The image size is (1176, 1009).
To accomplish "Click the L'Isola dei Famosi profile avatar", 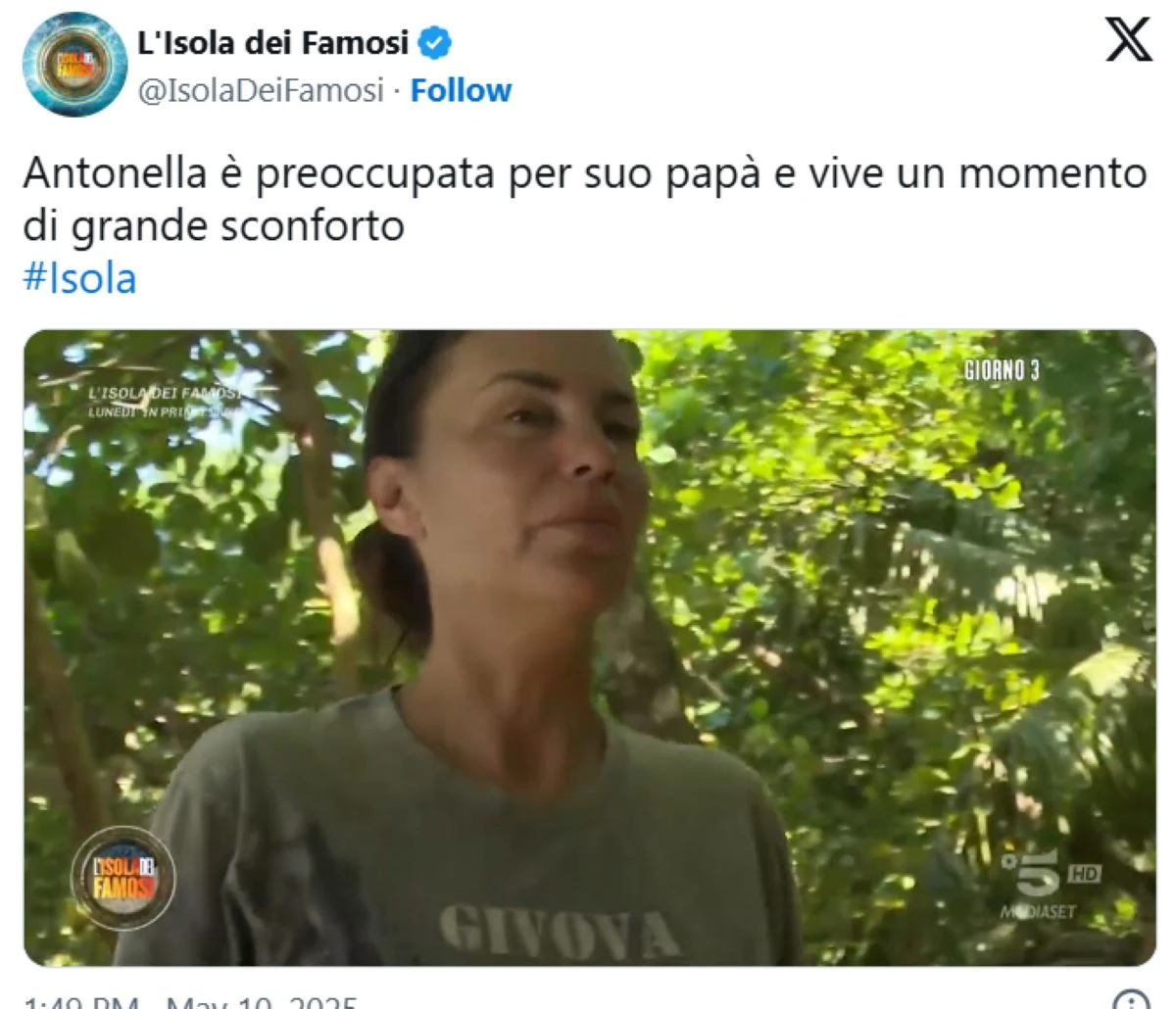I will [74, 65].
